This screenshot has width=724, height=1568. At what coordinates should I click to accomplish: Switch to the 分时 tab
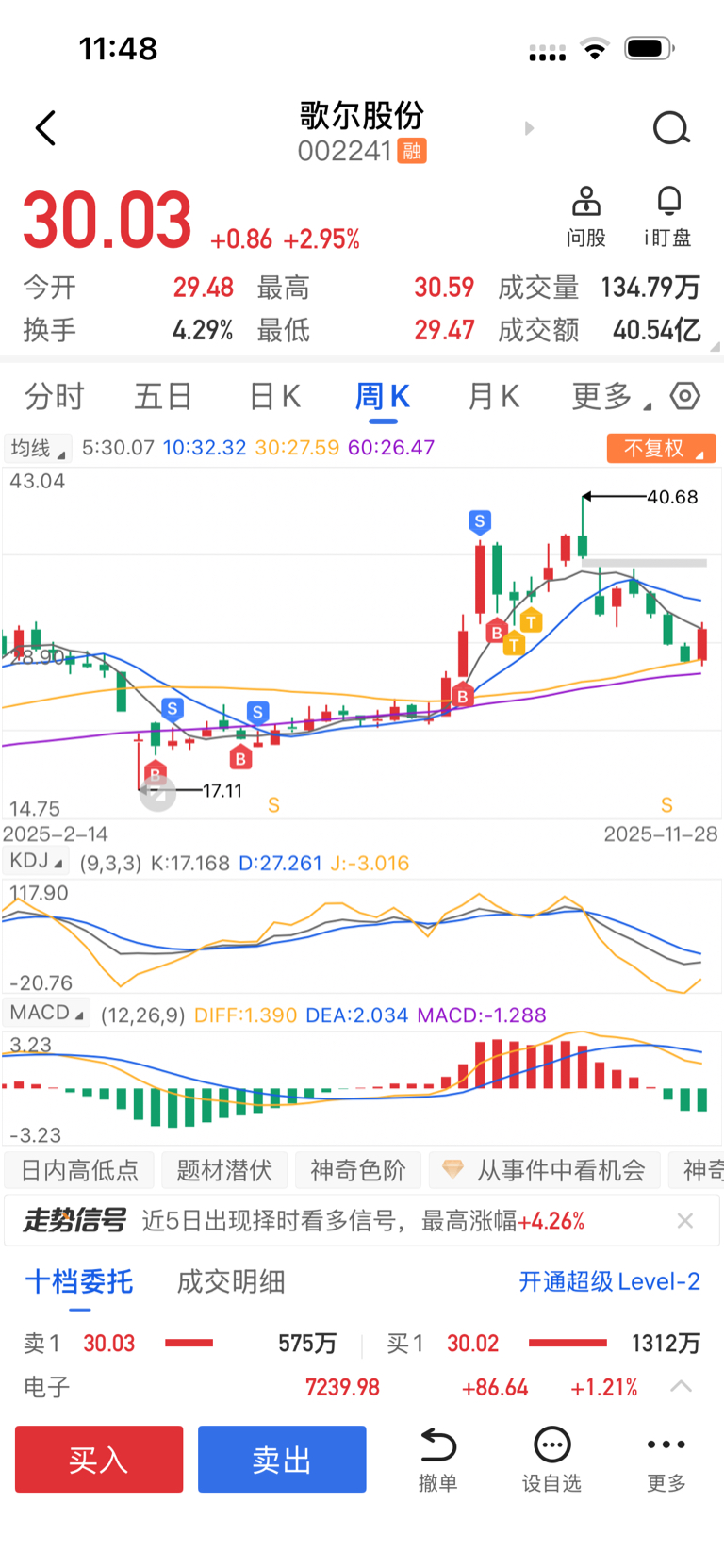(x=55, y=396)
